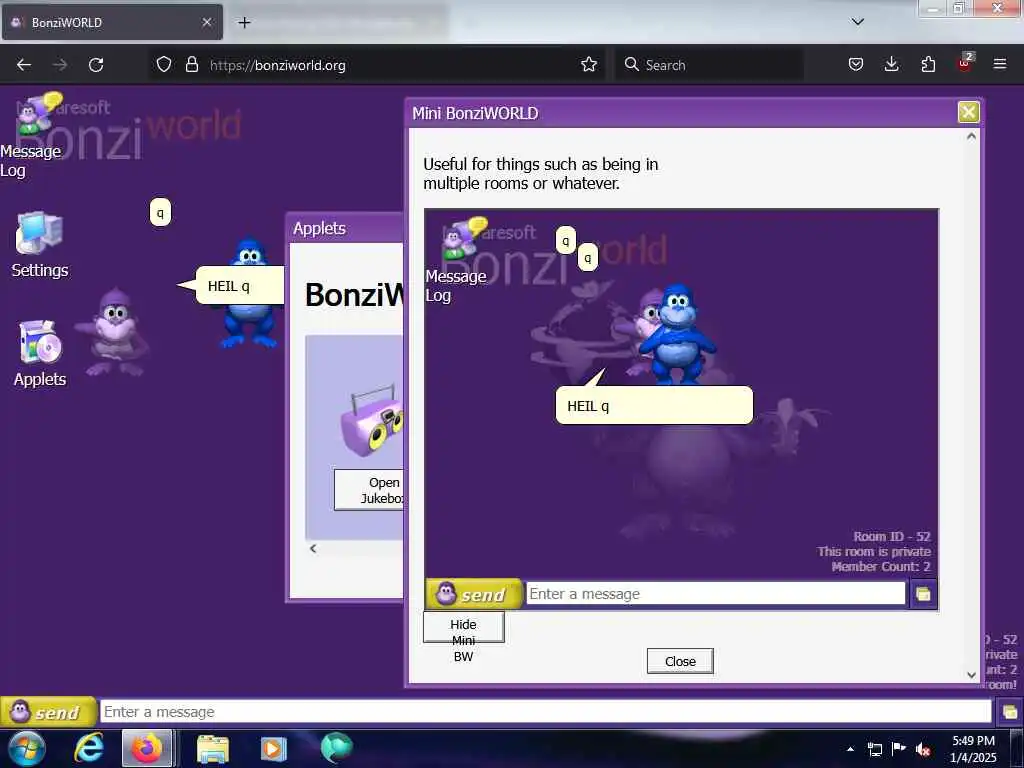Close the Mini BonziWORLD window
This screenshot has width=1024, height=768.
coord(968,112)
